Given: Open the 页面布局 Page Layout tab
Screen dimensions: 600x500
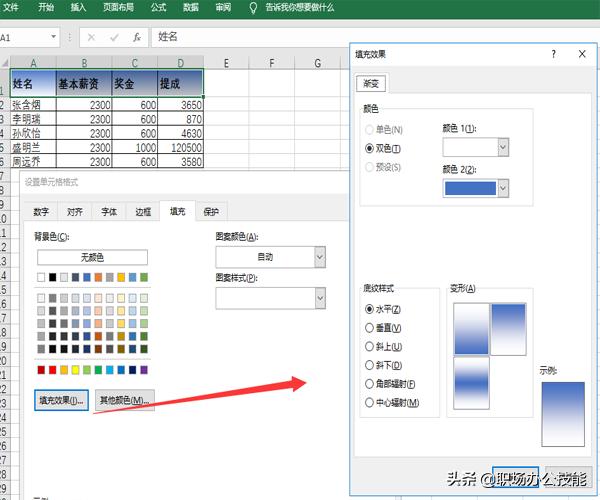Looking at the screenshot, I should point(119,7).
